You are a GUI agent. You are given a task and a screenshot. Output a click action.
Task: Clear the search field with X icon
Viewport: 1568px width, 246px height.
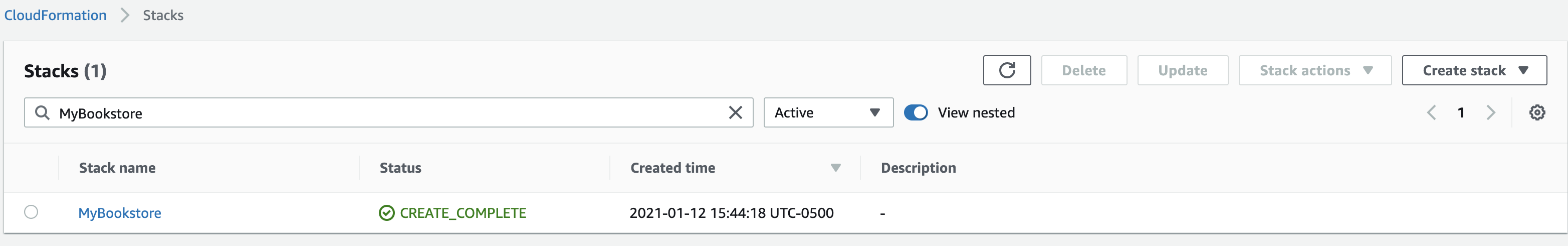click(735, 112)
